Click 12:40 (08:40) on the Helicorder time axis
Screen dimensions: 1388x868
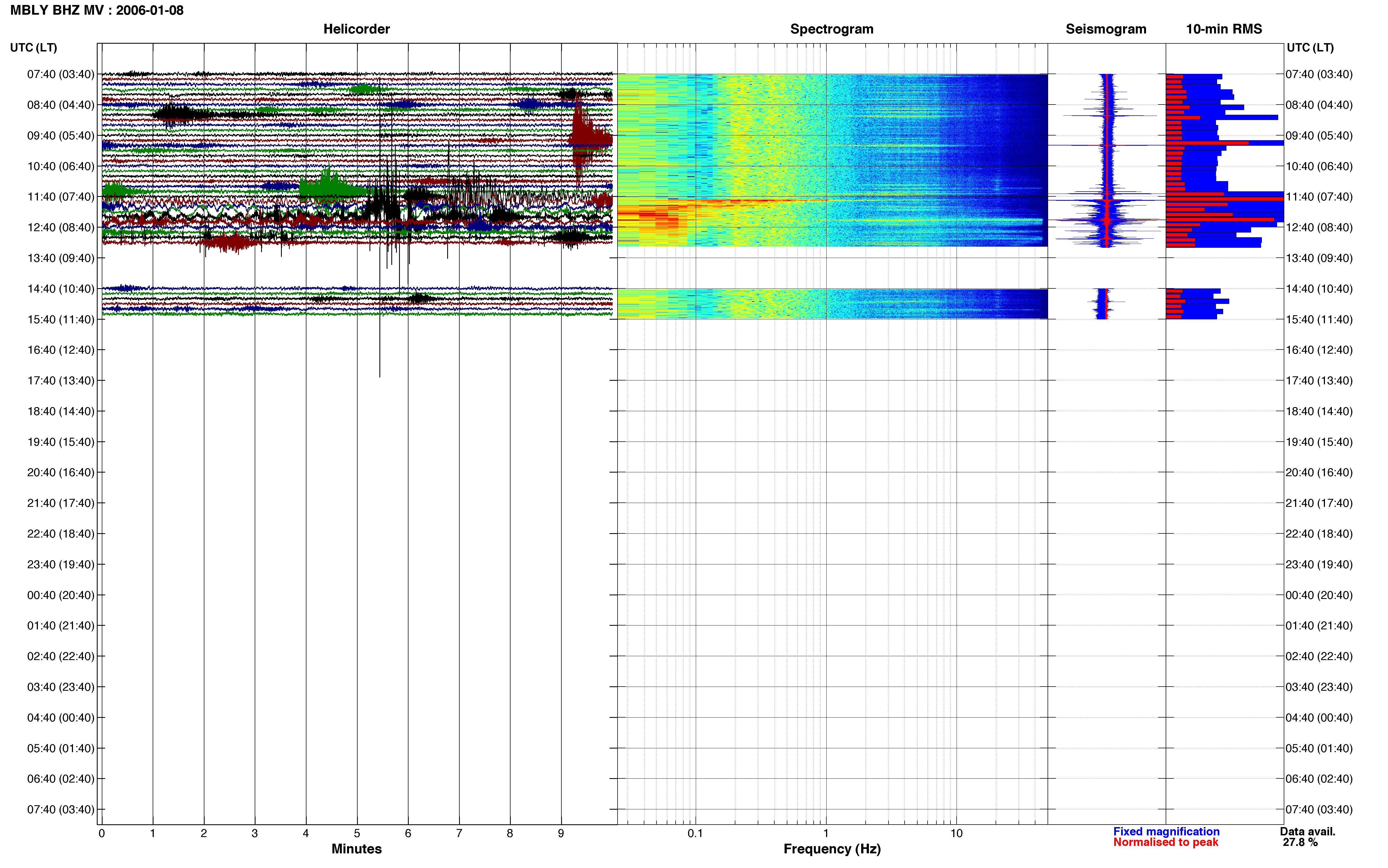(61, 227)
